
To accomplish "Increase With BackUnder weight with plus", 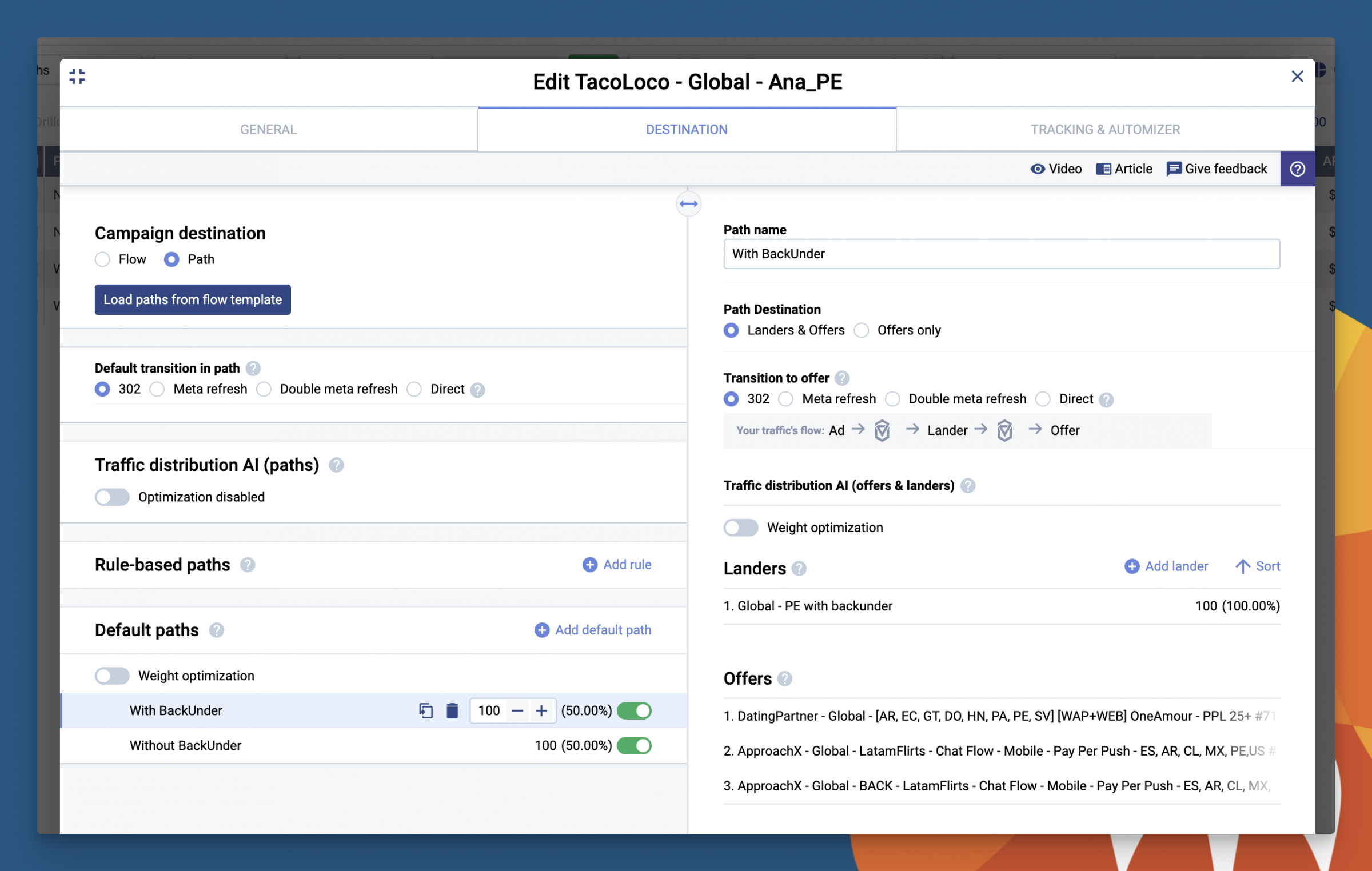I will click(x=541, y=710).
